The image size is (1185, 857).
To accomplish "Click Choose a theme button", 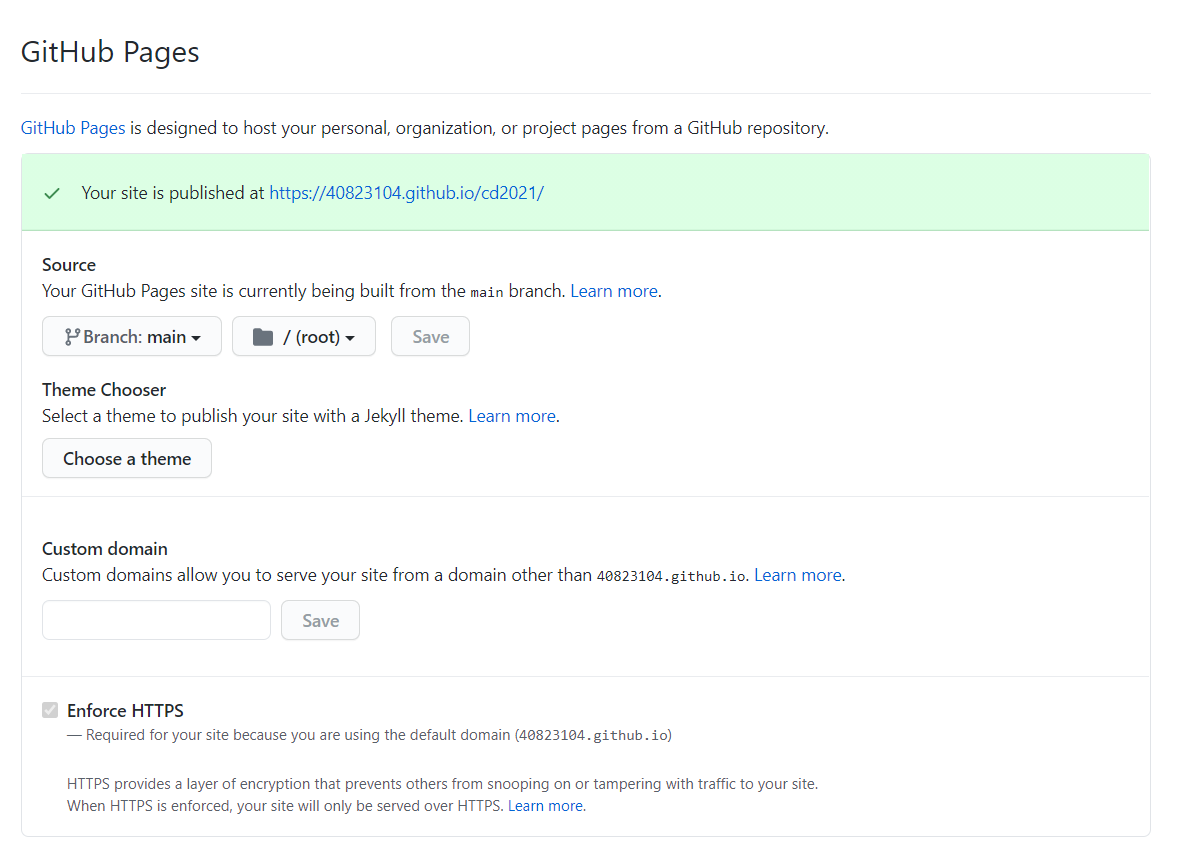I will pyautogui.click(x=127, y=458).
